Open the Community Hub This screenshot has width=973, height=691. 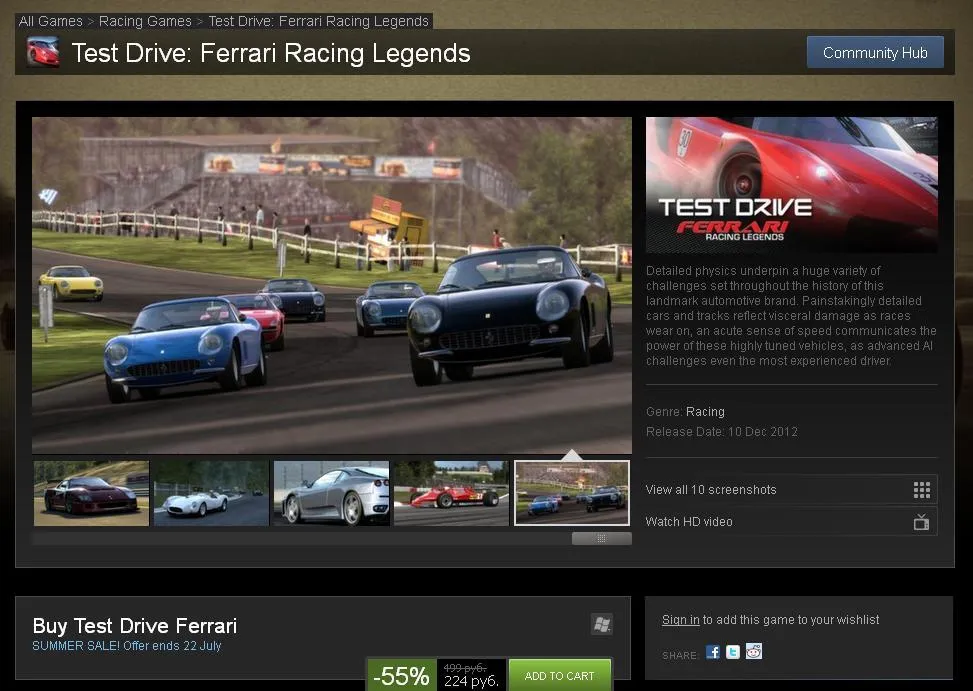click(x=875, y=53)
